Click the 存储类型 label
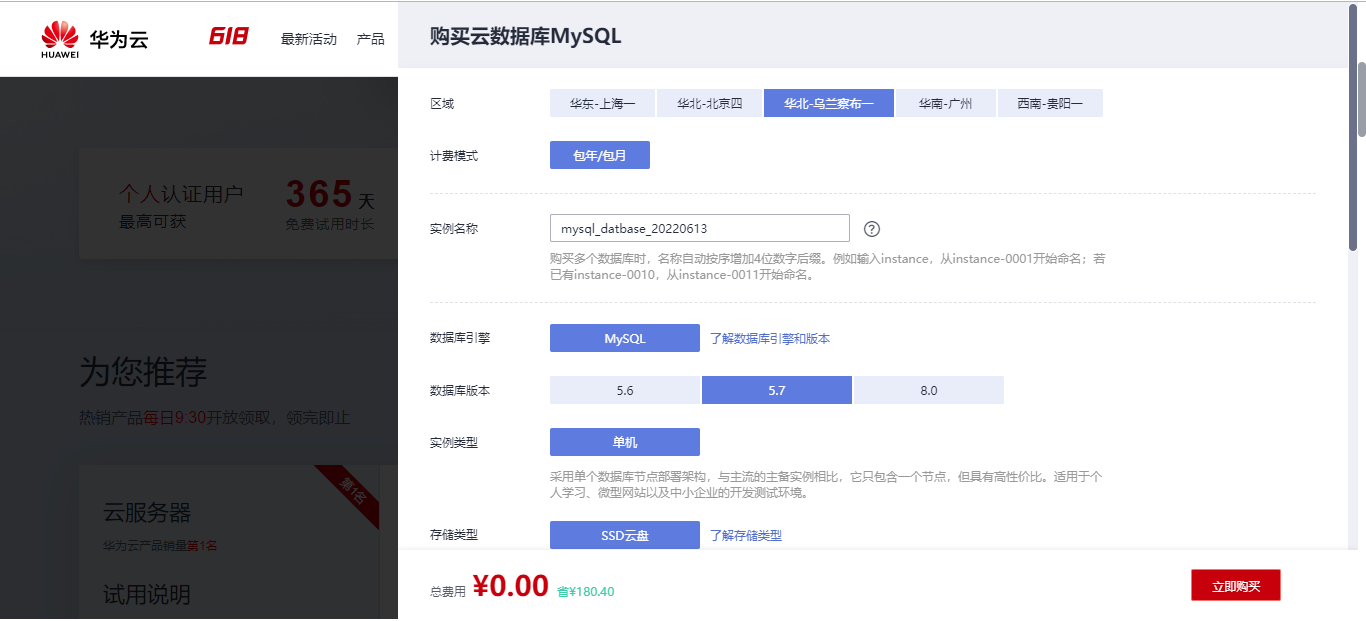 point(454,535)
